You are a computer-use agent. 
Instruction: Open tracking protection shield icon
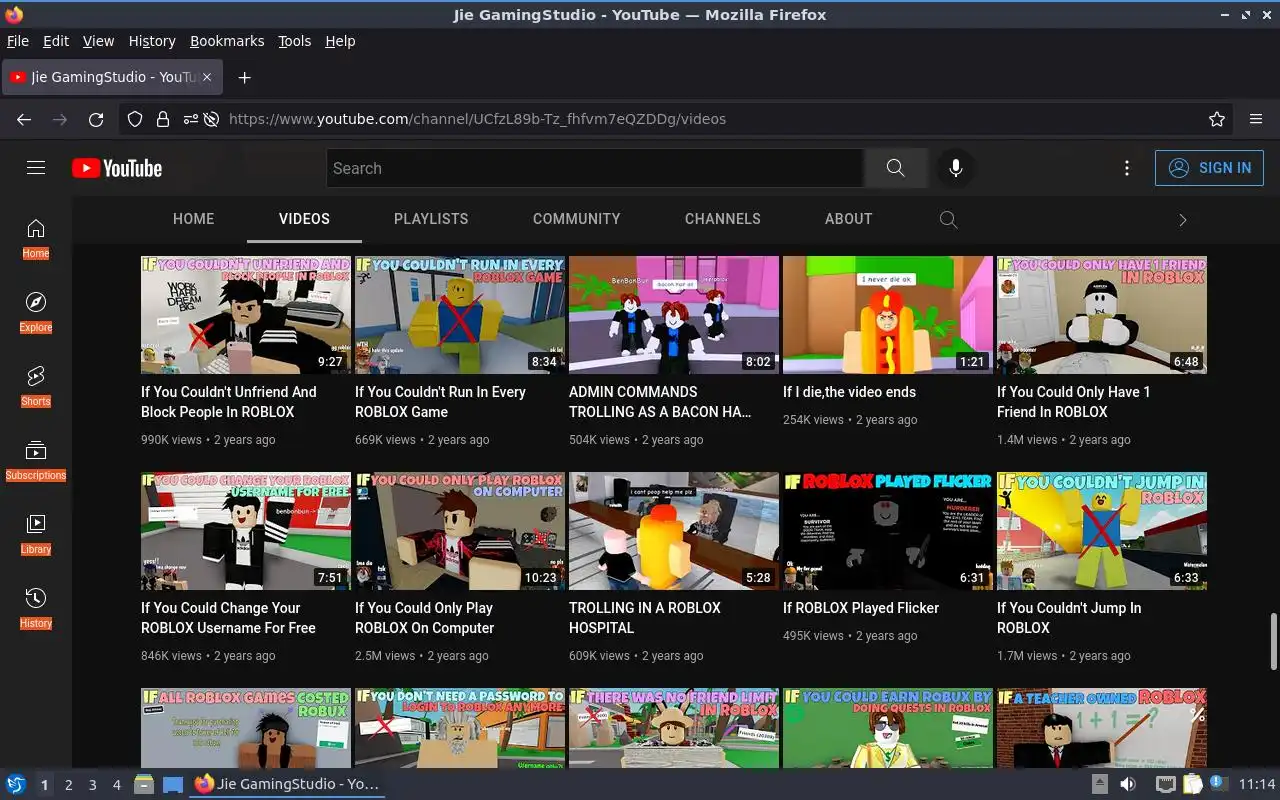coord(135,119)
